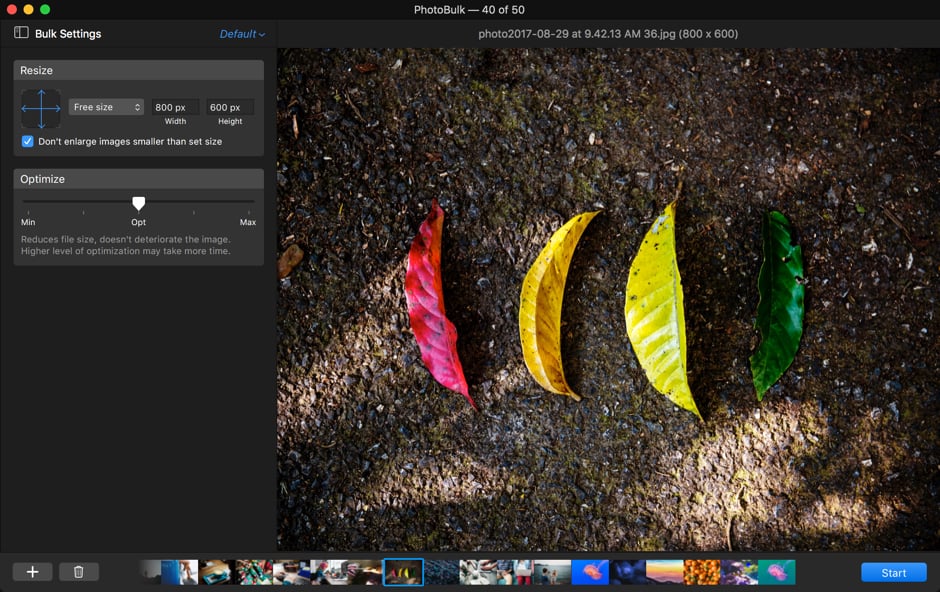Click the leaves image in the preview

[608, 300]
